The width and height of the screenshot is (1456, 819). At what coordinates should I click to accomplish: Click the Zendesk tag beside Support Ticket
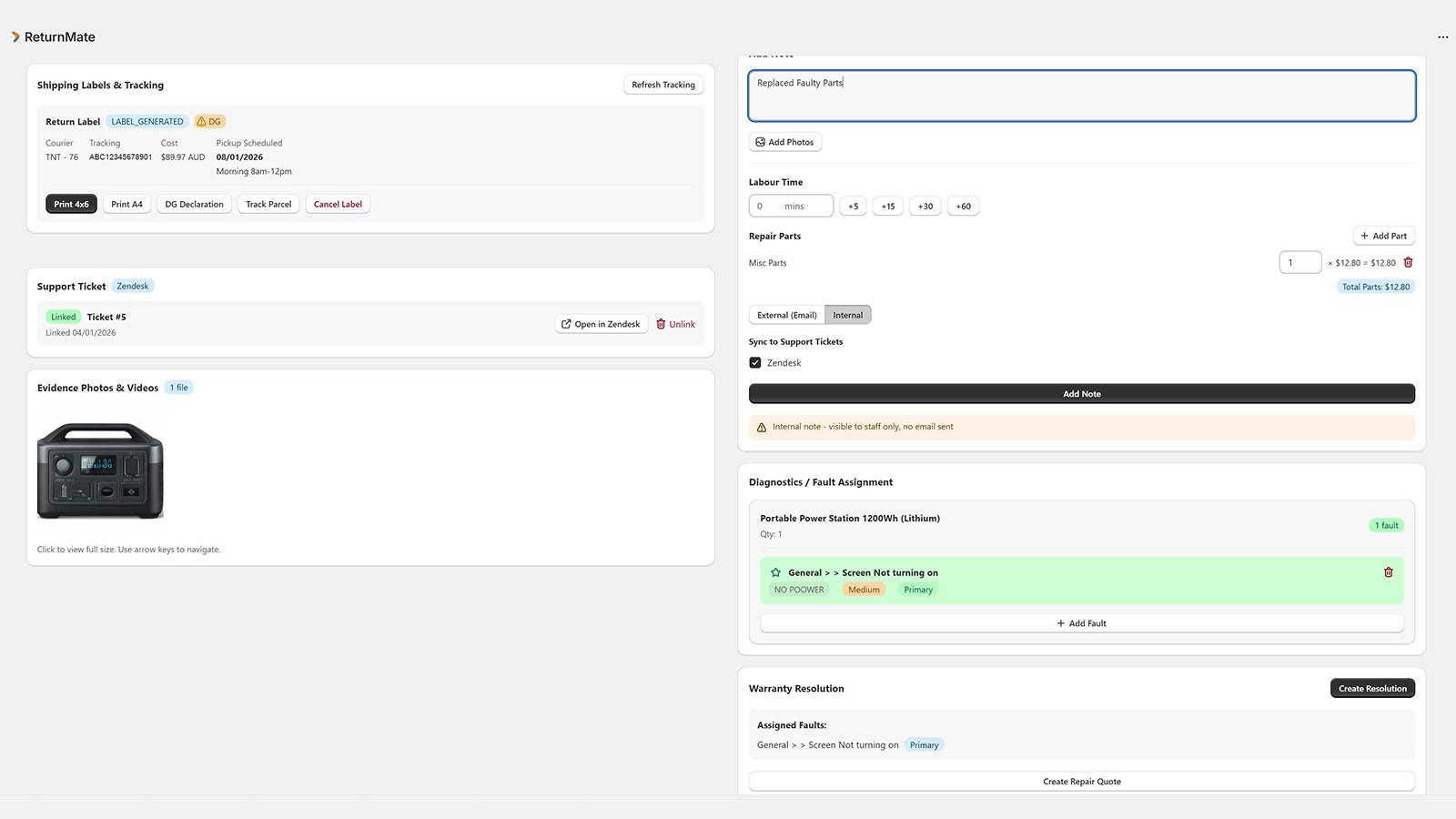coord(133,286)
